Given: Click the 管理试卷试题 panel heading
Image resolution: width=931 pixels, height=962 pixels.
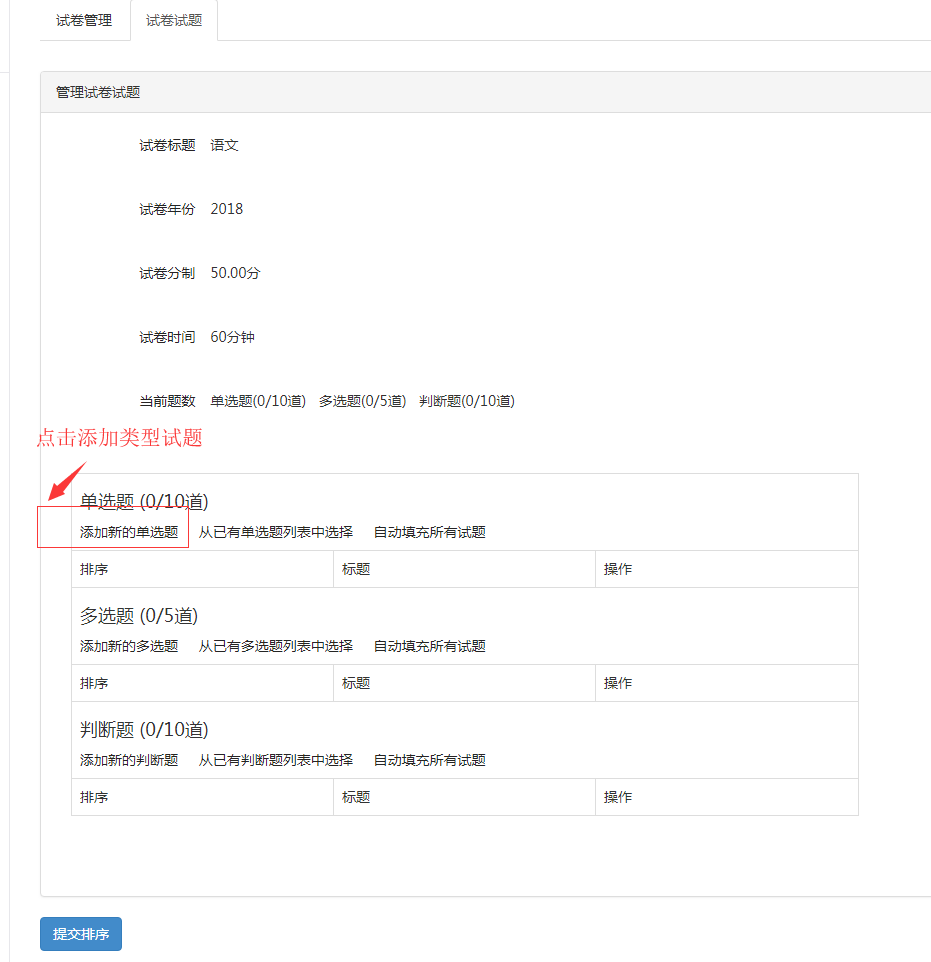Looking at the screenshot, I should point(98,92).
